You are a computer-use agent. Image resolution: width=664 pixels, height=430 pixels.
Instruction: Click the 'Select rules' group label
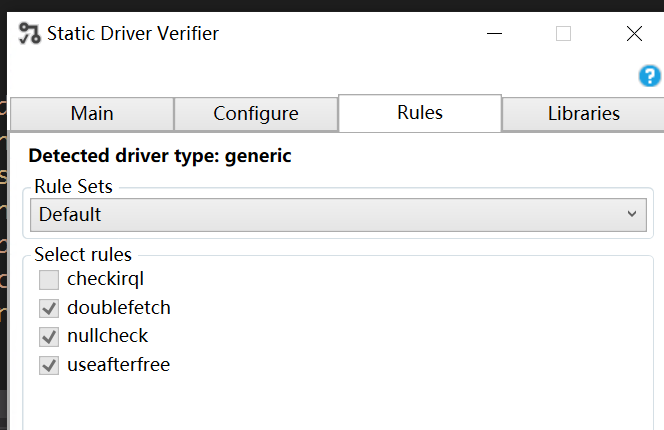pos(83,255)
